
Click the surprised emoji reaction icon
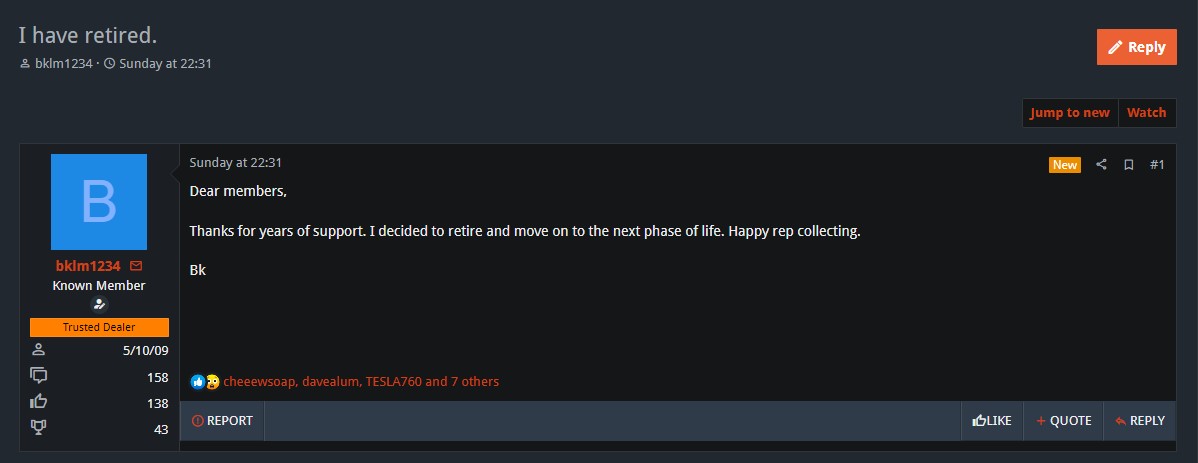(212, 381)
